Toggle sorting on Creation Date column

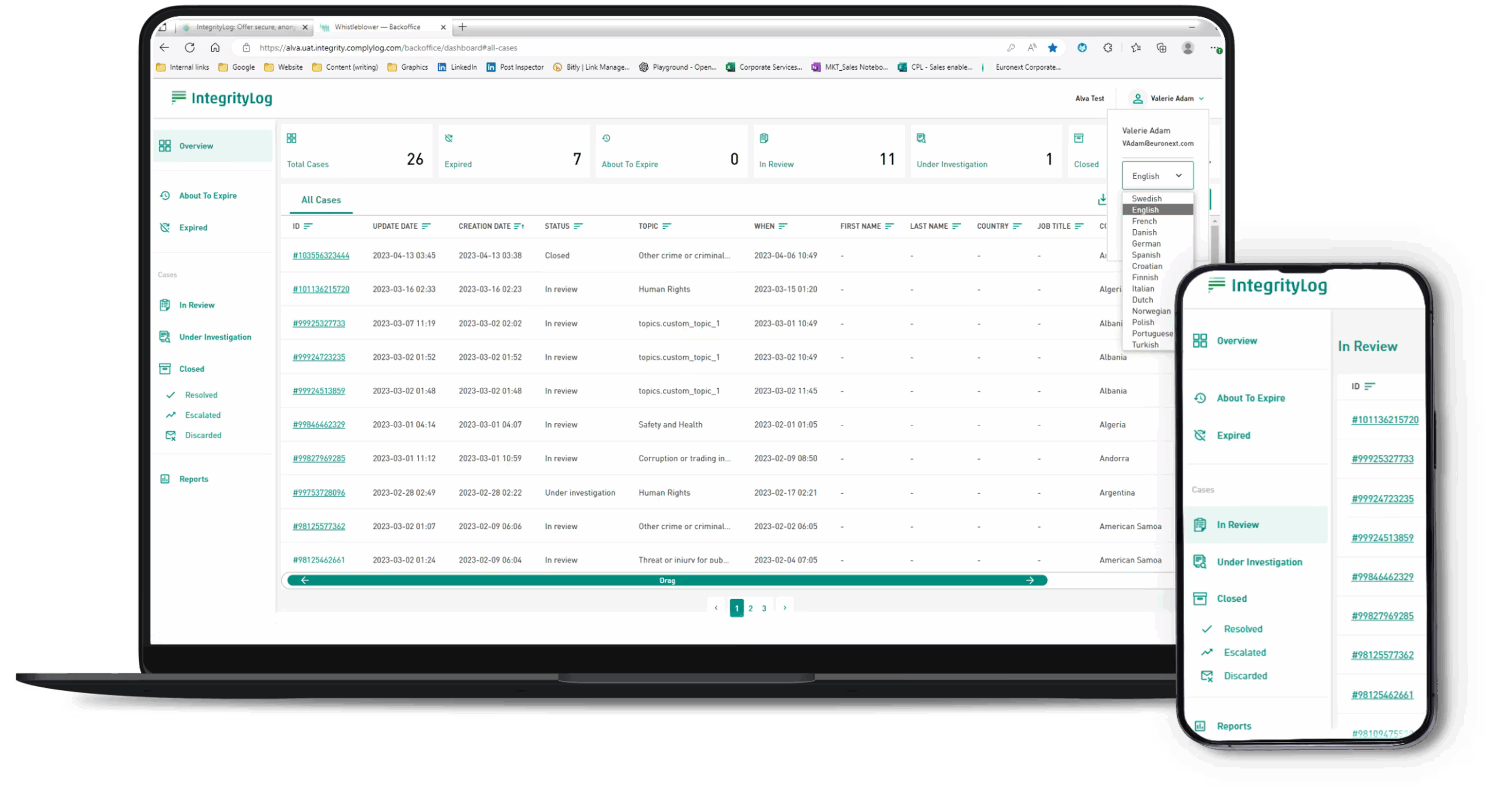pyautogui.click(x=518, y=226)
